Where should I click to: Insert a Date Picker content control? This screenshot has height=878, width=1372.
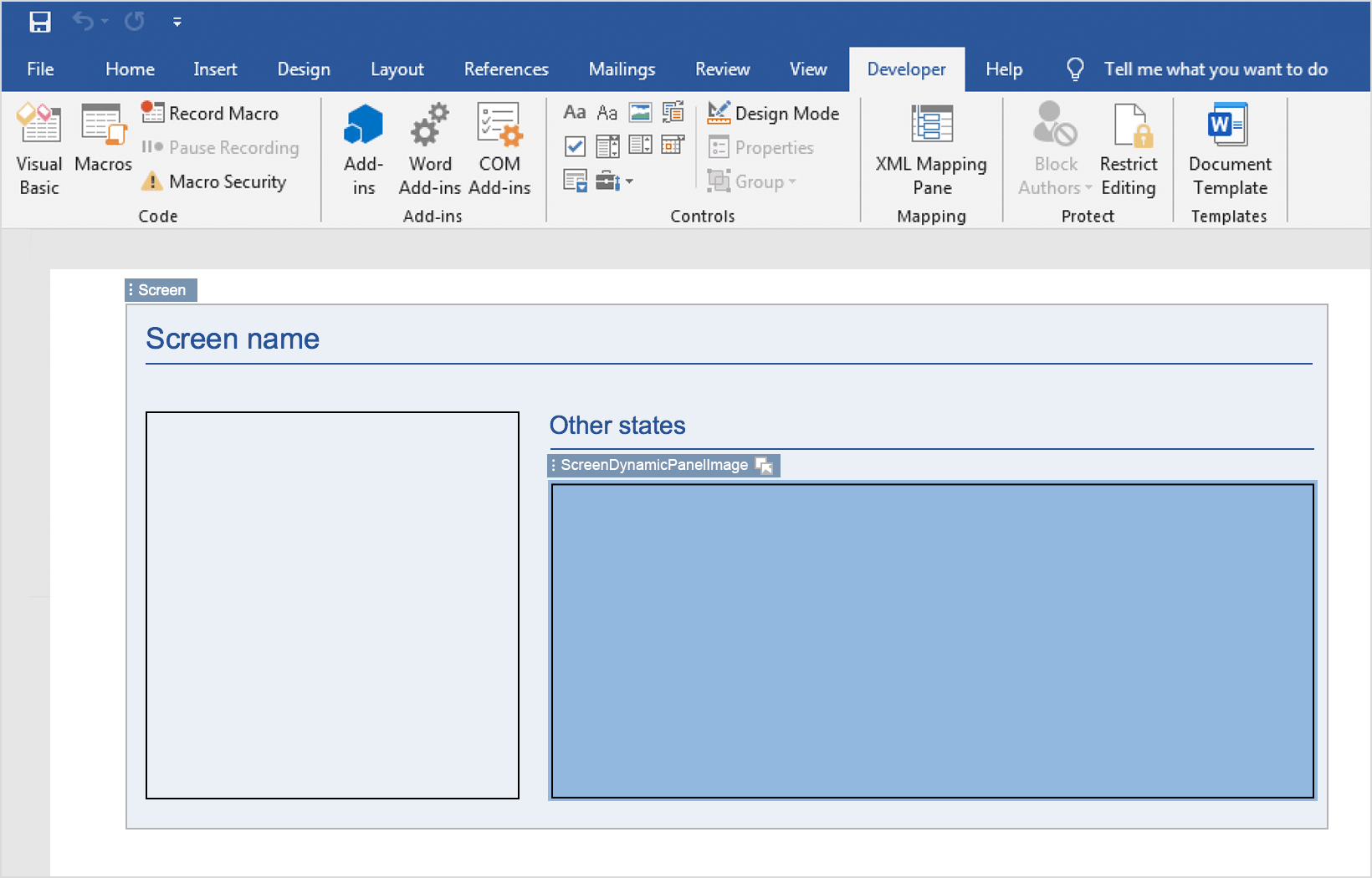[x=673, y=145]
